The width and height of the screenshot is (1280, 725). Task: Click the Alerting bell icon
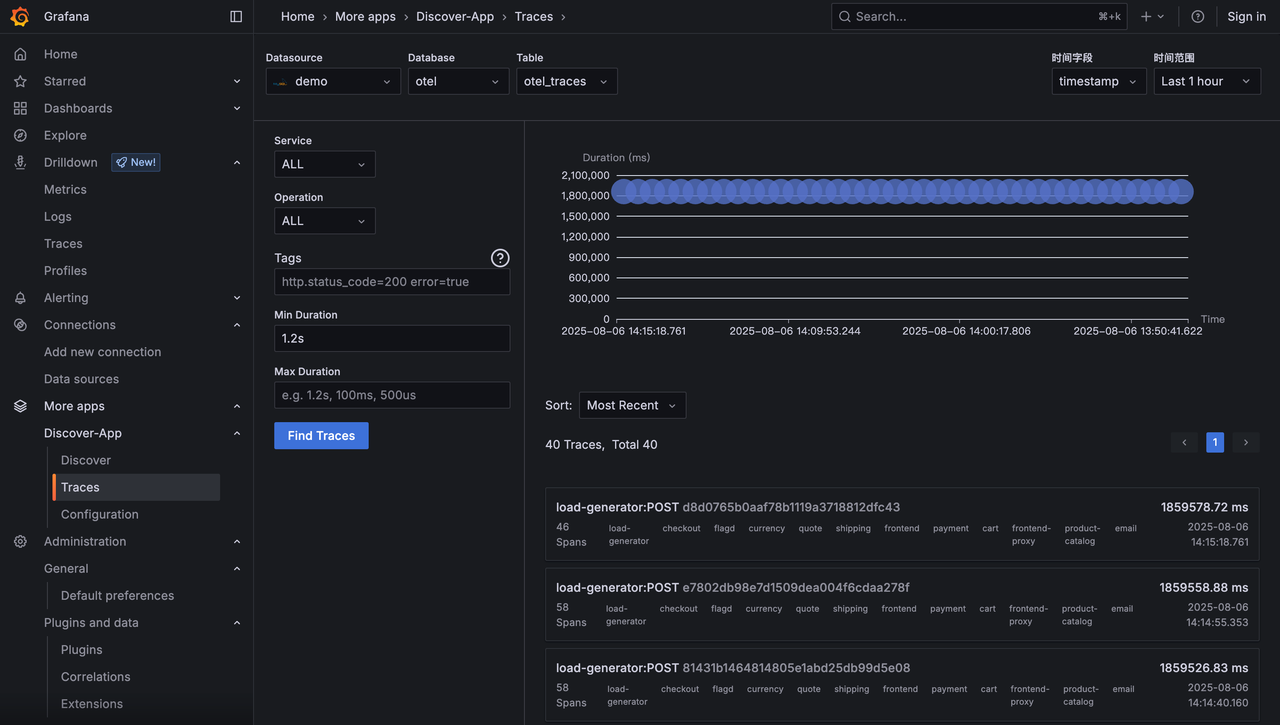click(20, 298)
